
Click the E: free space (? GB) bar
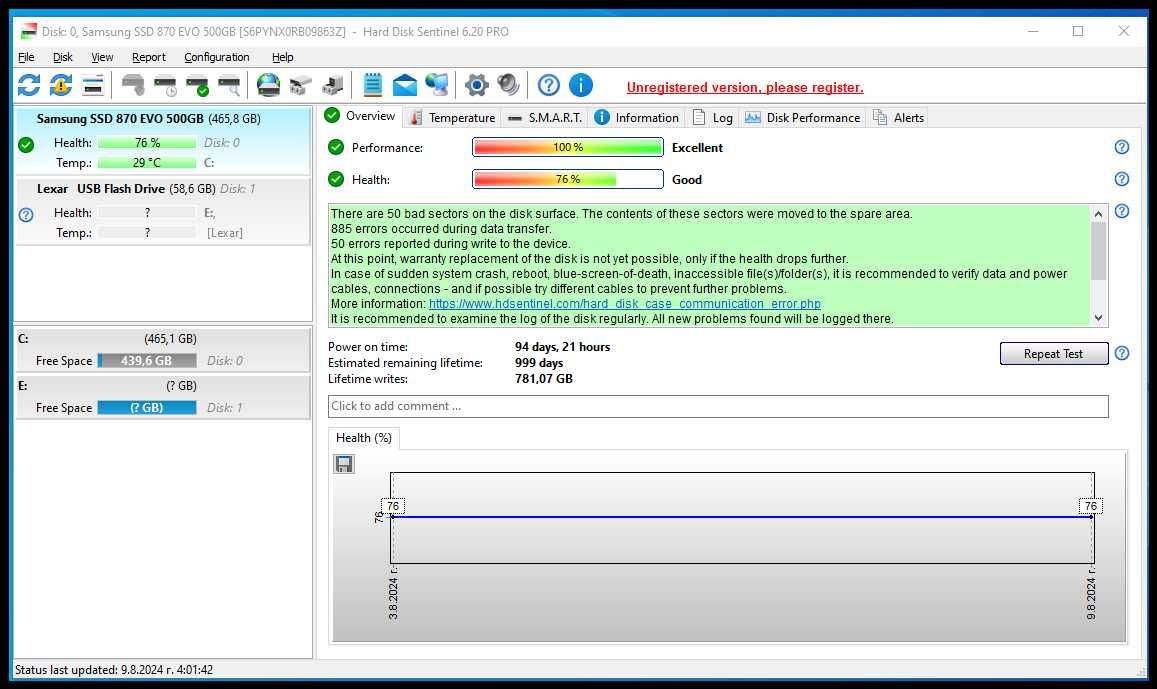point(147,407)
